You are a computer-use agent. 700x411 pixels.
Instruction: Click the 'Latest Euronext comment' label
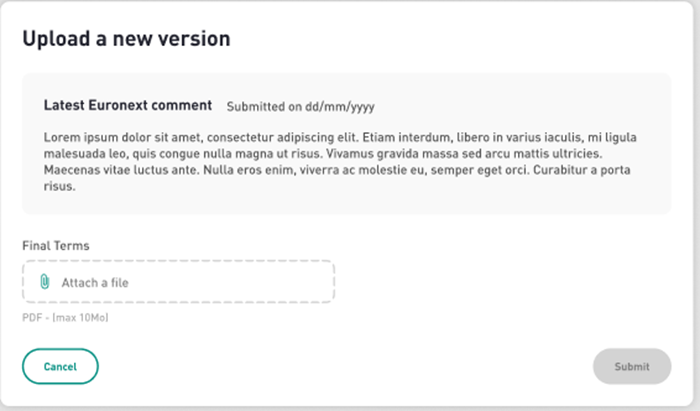tap(128, 105)
